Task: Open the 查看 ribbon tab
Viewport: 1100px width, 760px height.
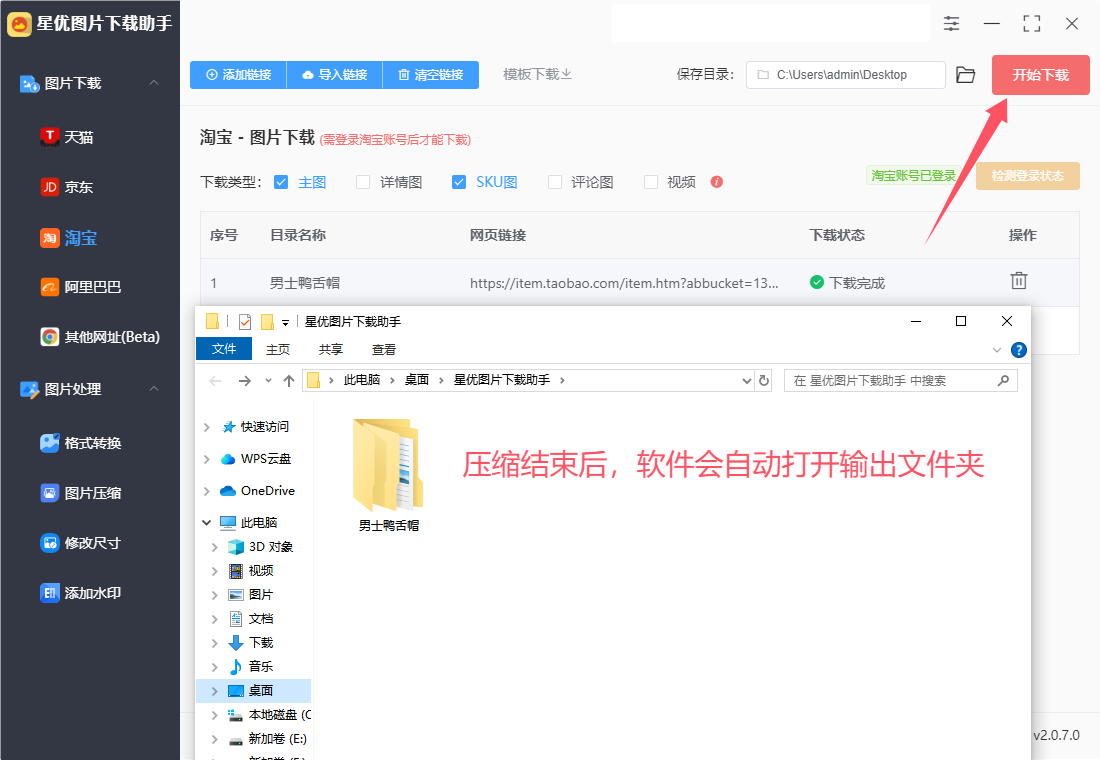Action: (x=384, y=349)
